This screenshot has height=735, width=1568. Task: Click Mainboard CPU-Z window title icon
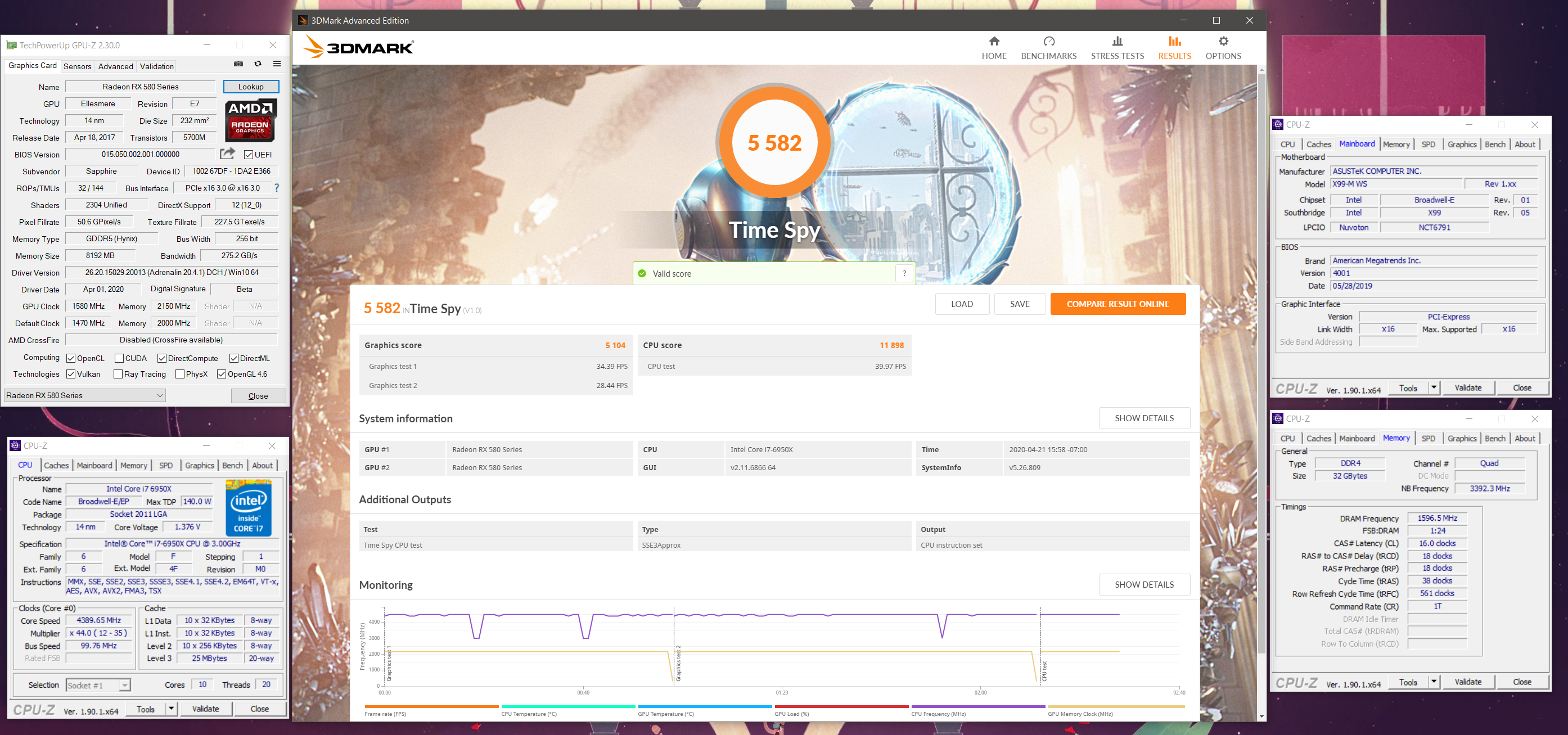tap(1278, 124)
